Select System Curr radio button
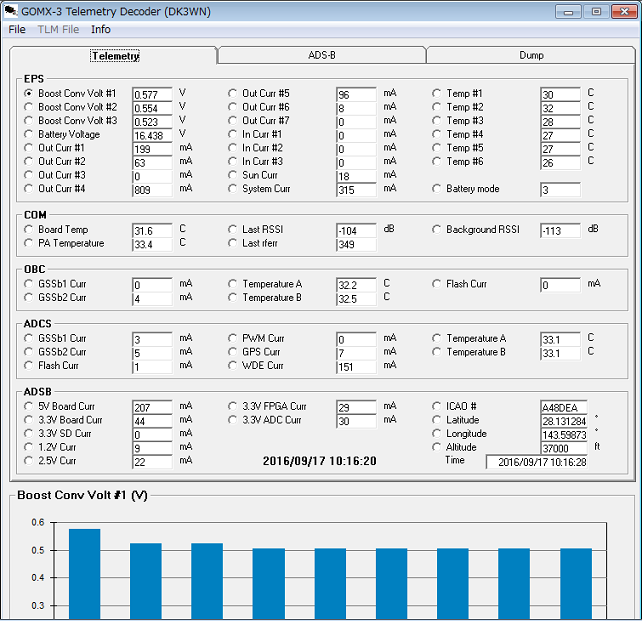642x621 pixels. pyautogui.click(x=232, y=189)
